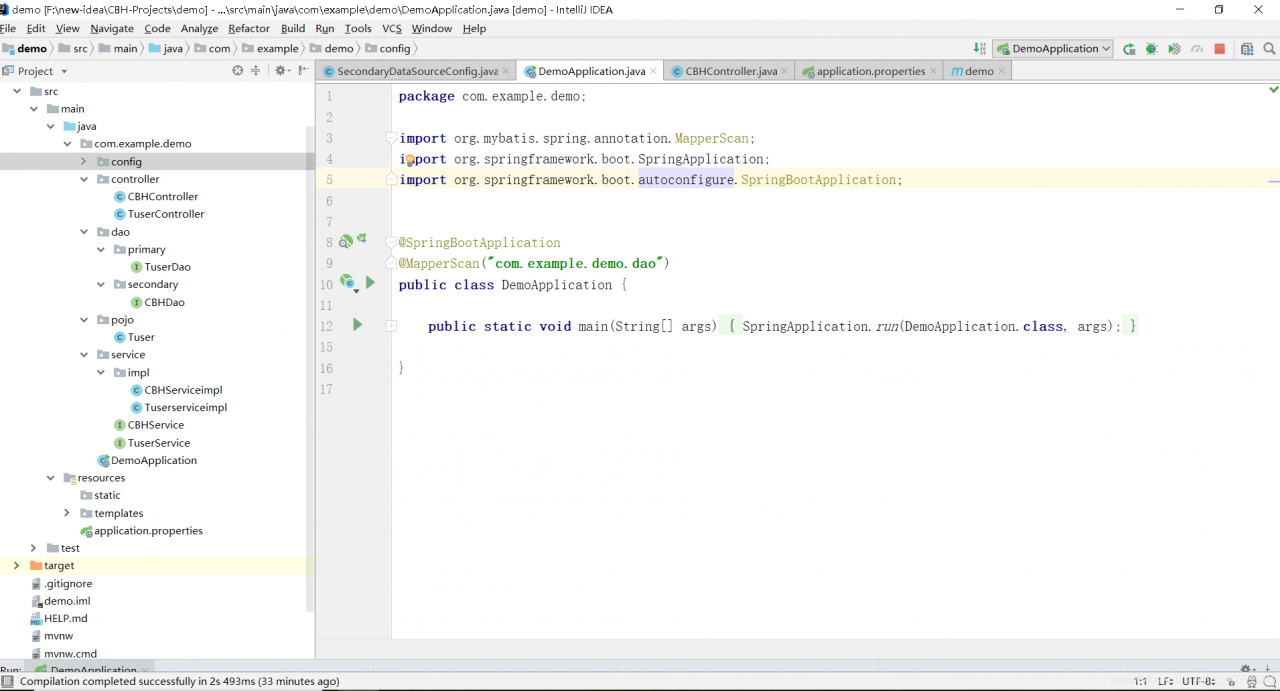Open the DemoApplication run configuration dropdown
This screenshot has width=1280, height=691.
(1053, 48)
